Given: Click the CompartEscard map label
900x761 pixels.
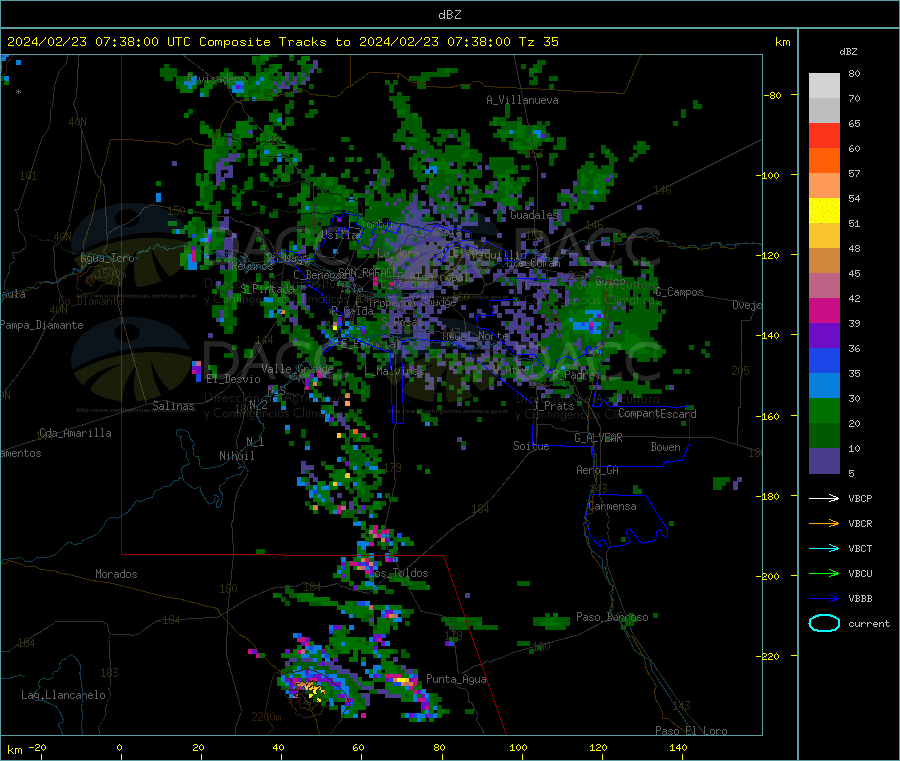Looking at the screenshot, I should coord(657,413).
